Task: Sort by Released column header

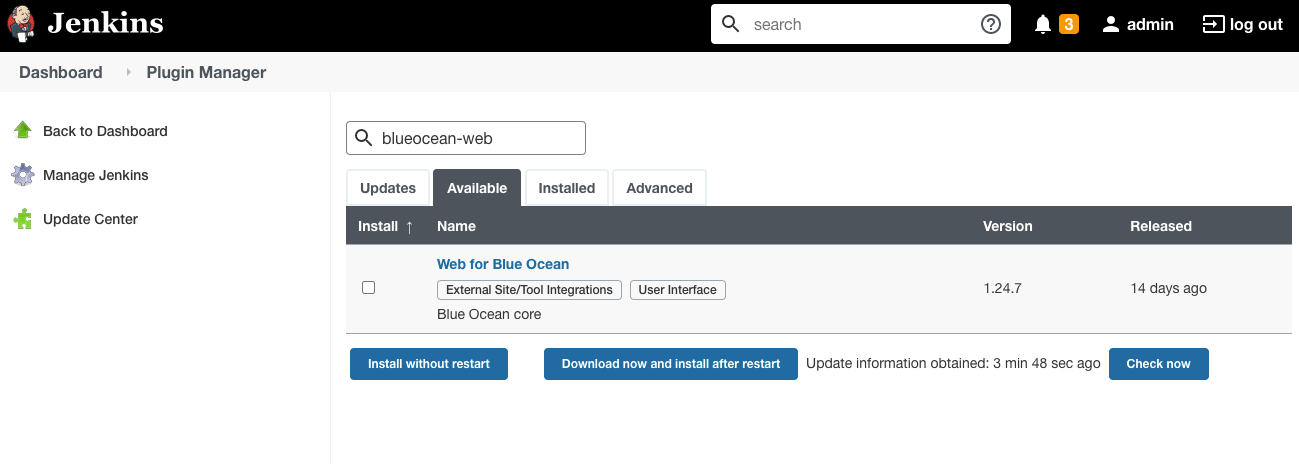Action: tap(1161, 226)
